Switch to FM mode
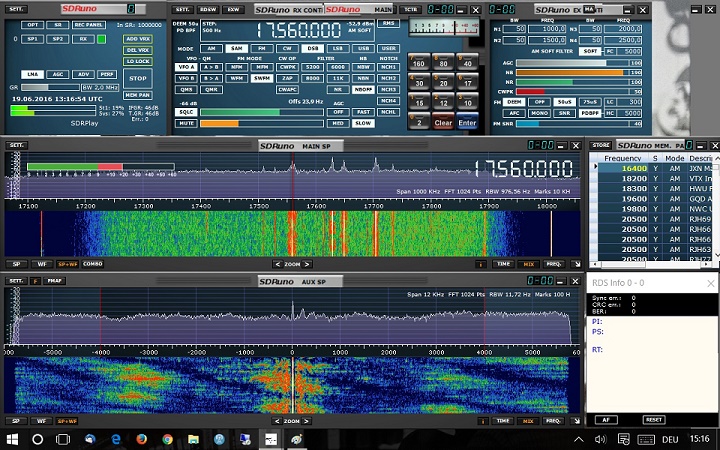 (x=262, y=48)
